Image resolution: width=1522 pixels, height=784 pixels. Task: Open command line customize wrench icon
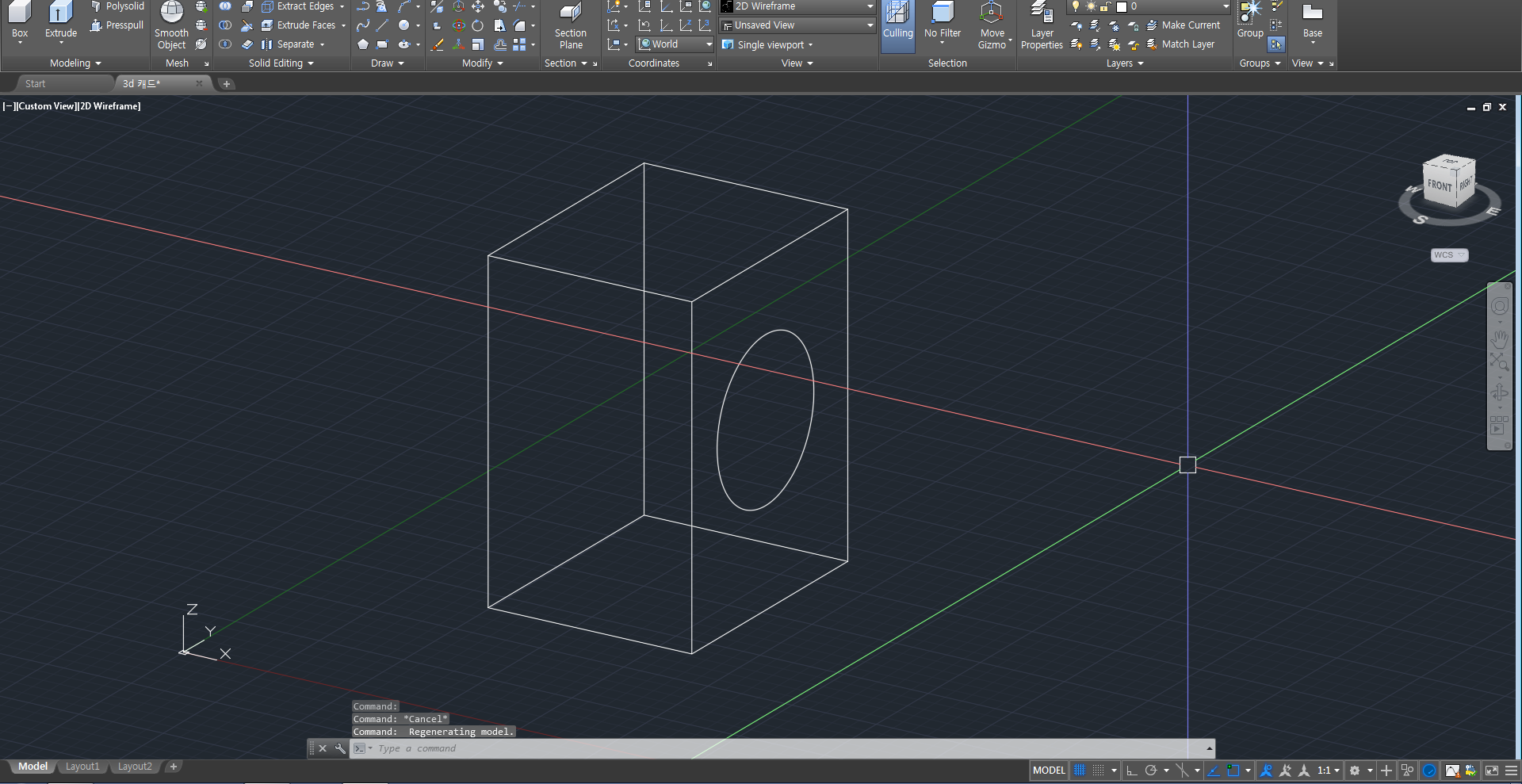tap(340, 748)
